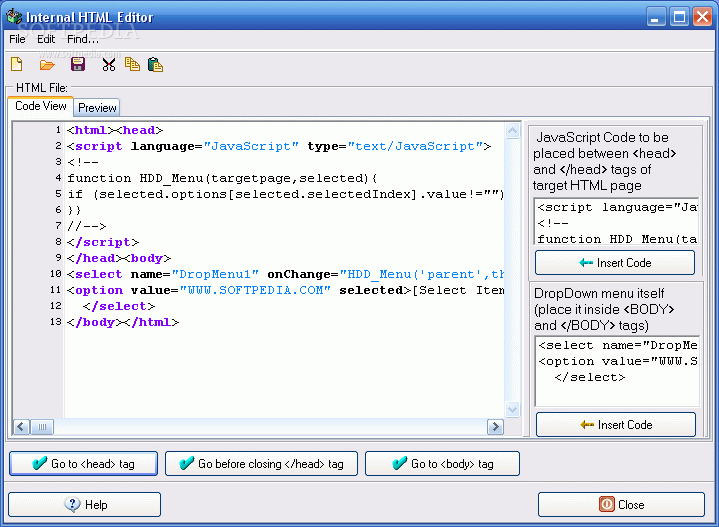Maximize the Internal HTML Editor window
Image resolution: width=719 pixels, height=527 pixels.
point(680,17)
